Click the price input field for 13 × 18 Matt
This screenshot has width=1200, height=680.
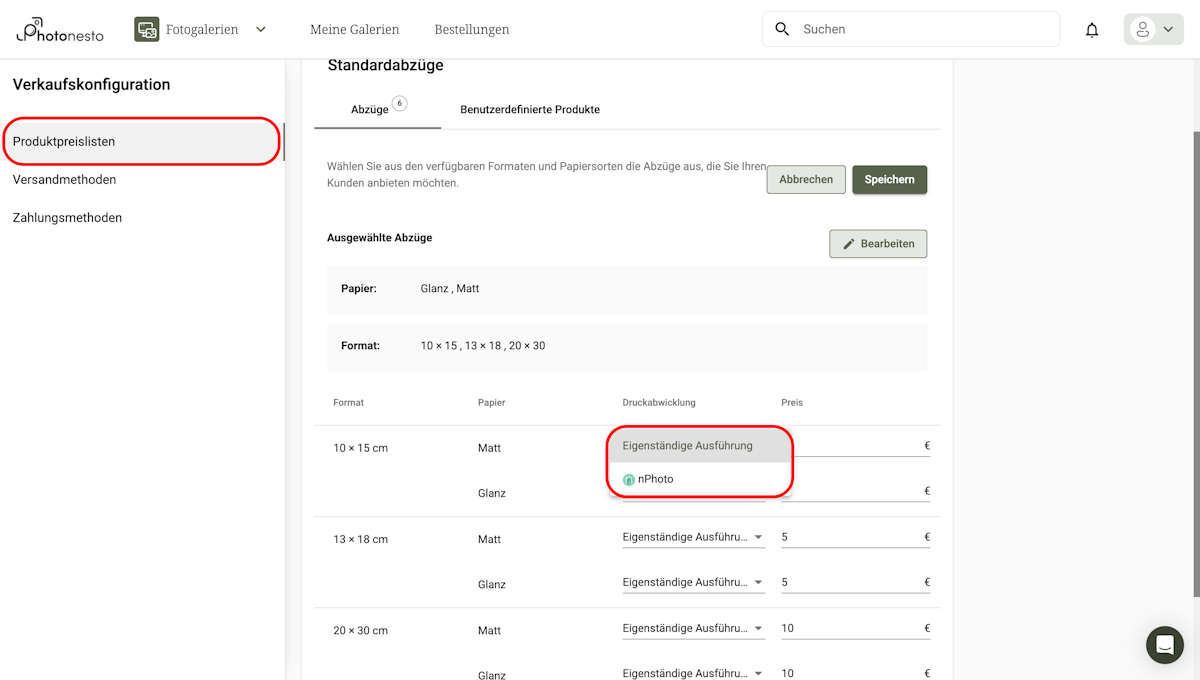point(850,536)
